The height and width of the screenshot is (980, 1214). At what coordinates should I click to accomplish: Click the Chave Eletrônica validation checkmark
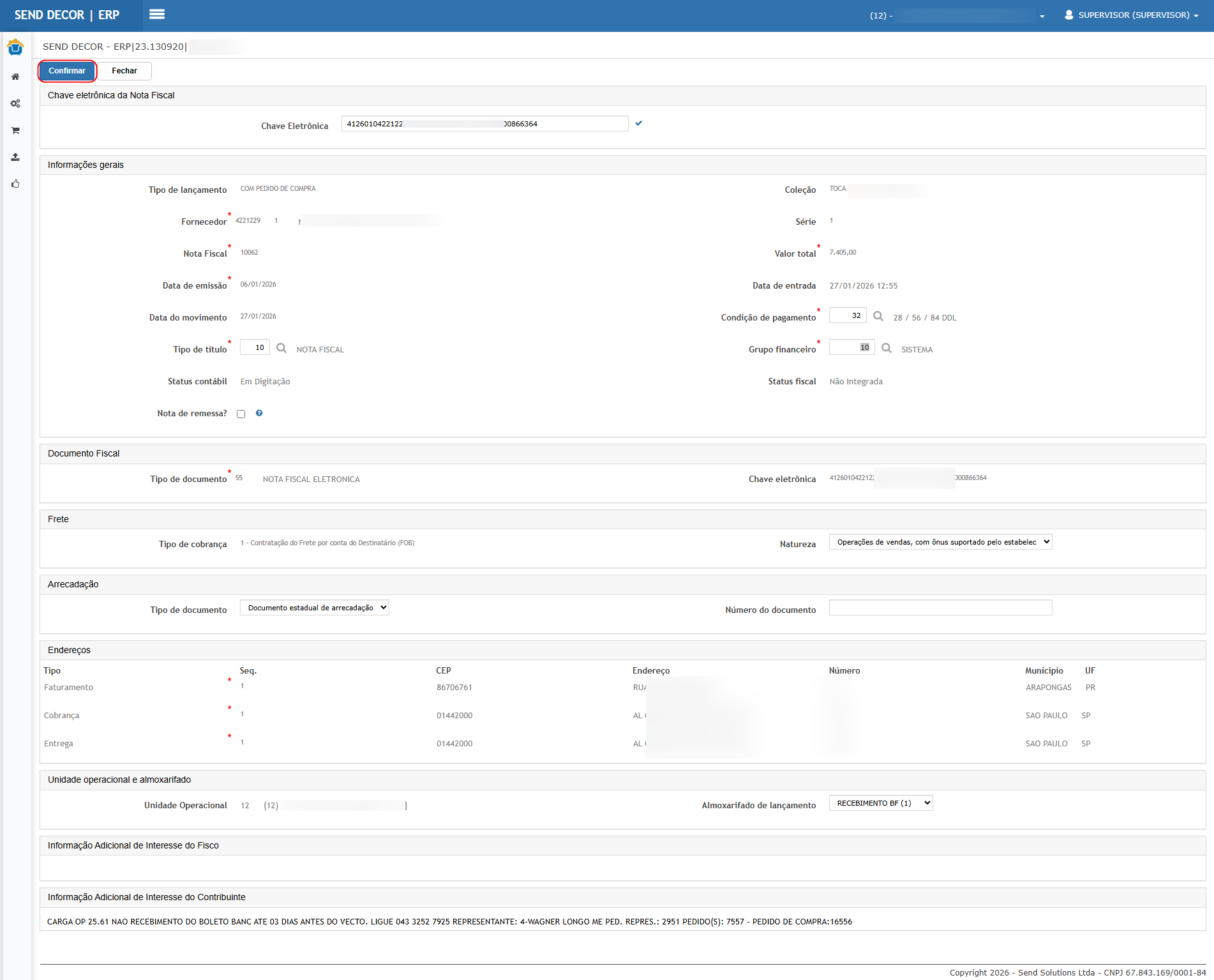click(639, 123)
